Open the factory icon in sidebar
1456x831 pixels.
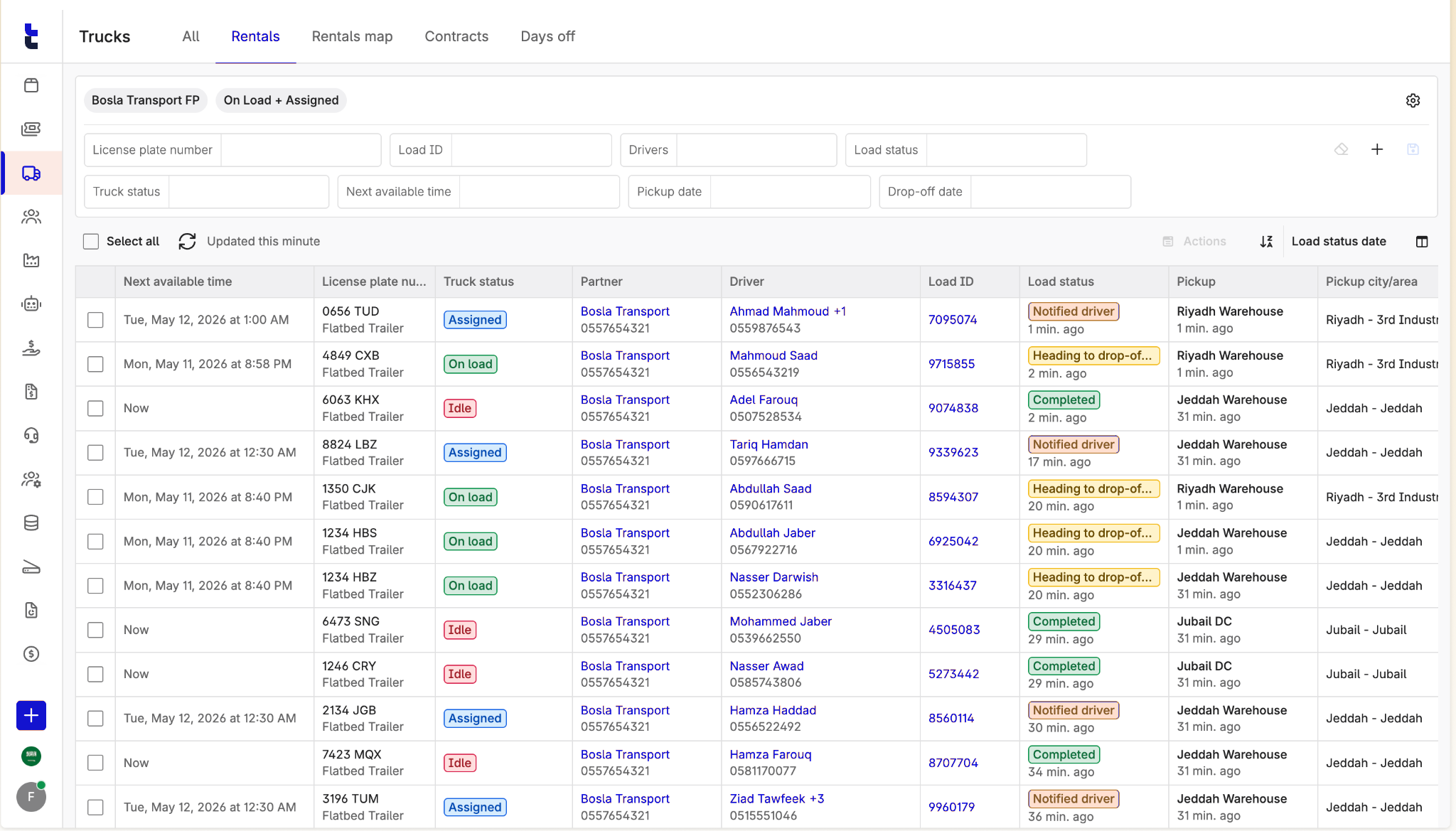pyautogui.click(x=31, y=260)
